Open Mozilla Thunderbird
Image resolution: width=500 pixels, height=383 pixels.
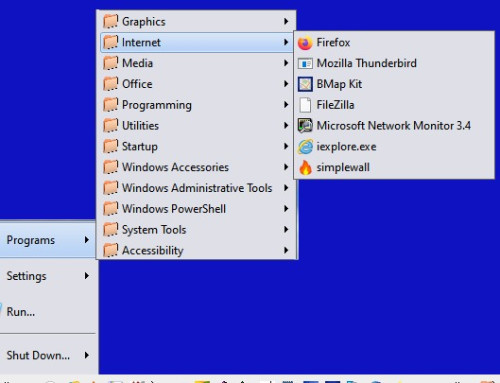pyautogui.click(x=394, y=63)
